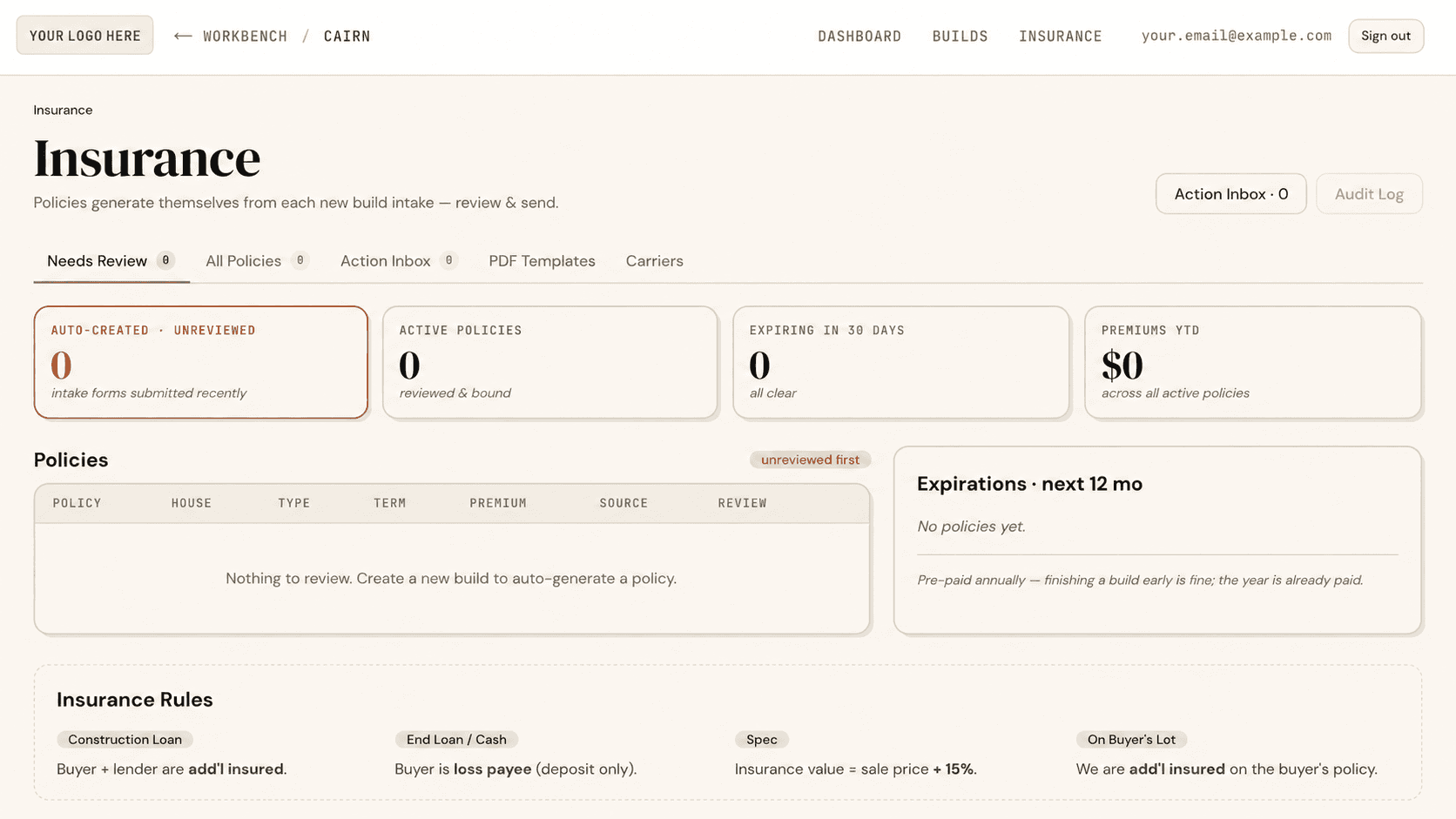Click the your.email@example.com account label
The width and height of the screenshot is (1456, 819).
(x=1237, y=36)
